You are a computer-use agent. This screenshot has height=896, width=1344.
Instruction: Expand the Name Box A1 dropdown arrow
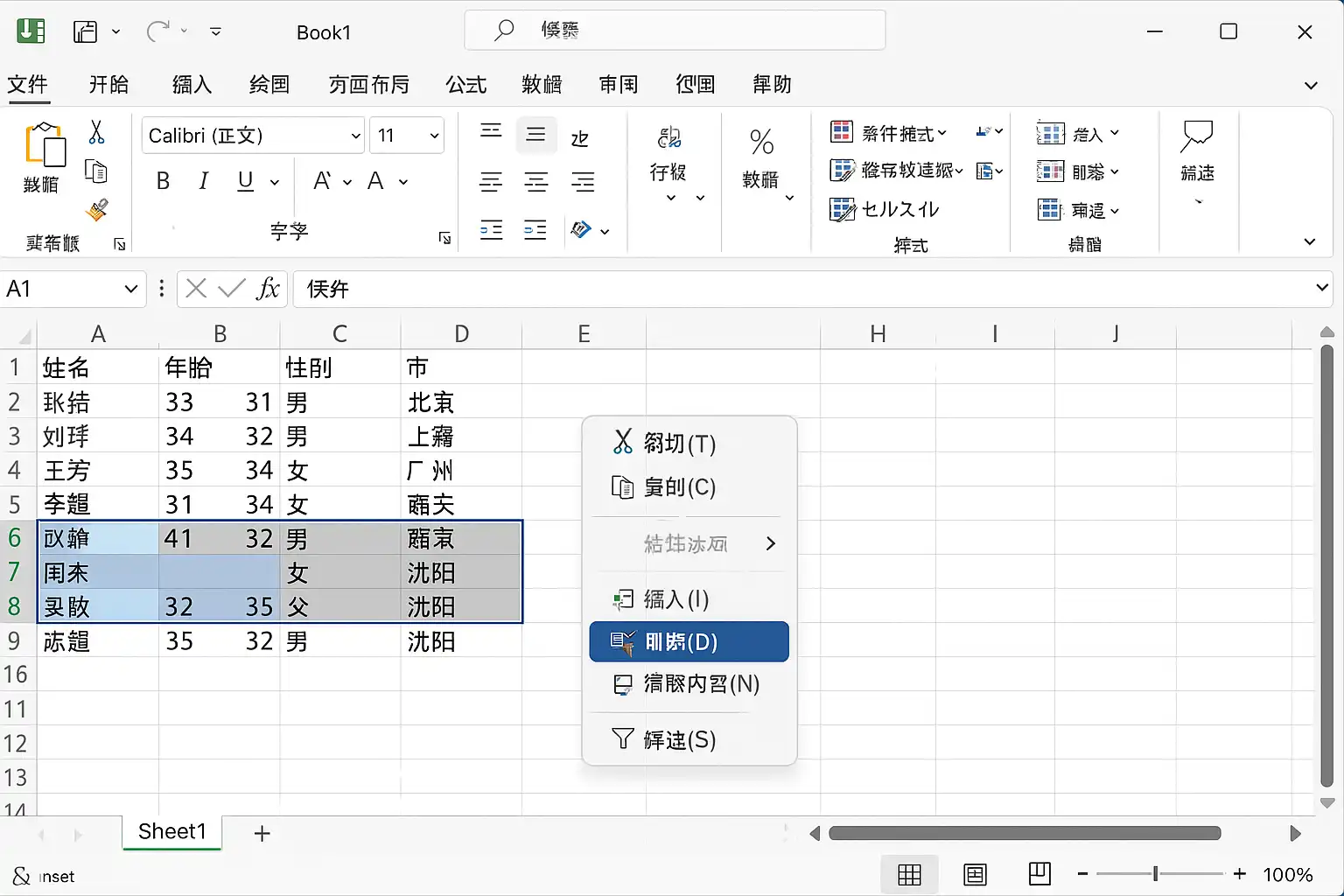coord(130,289)
